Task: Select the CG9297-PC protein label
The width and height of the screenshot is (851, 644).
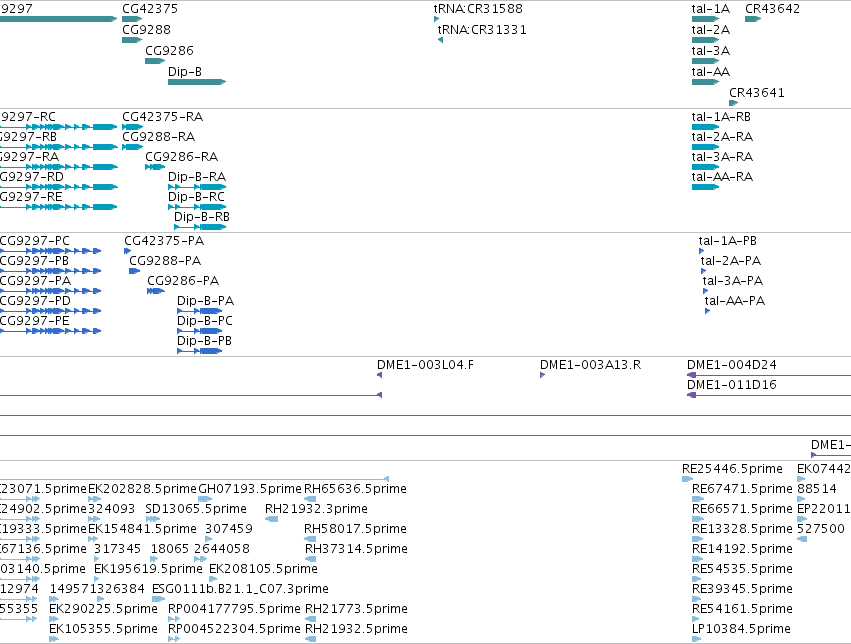Action: [35, 241]
